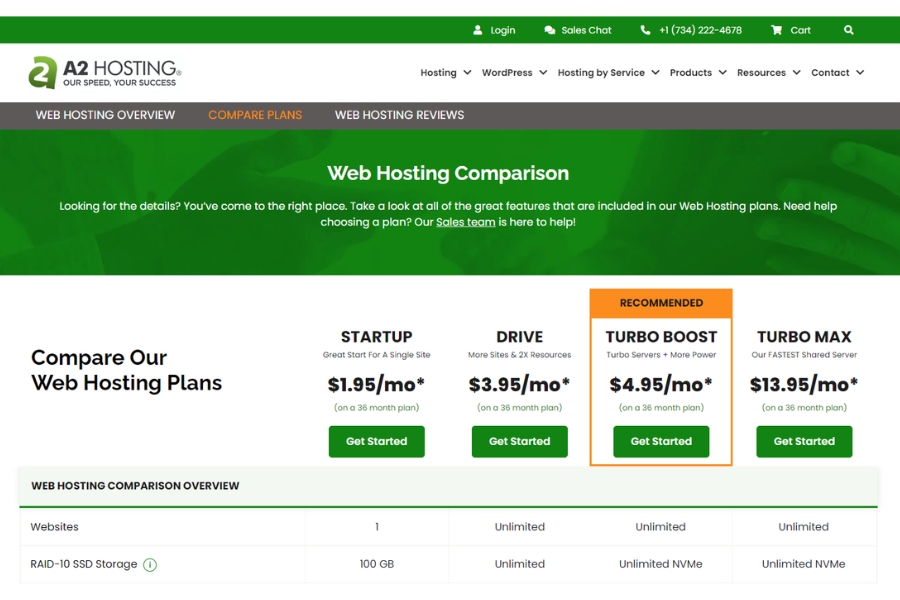Click the Login link
The height and width of the screenshot is (600, 900).
[502, 30]
